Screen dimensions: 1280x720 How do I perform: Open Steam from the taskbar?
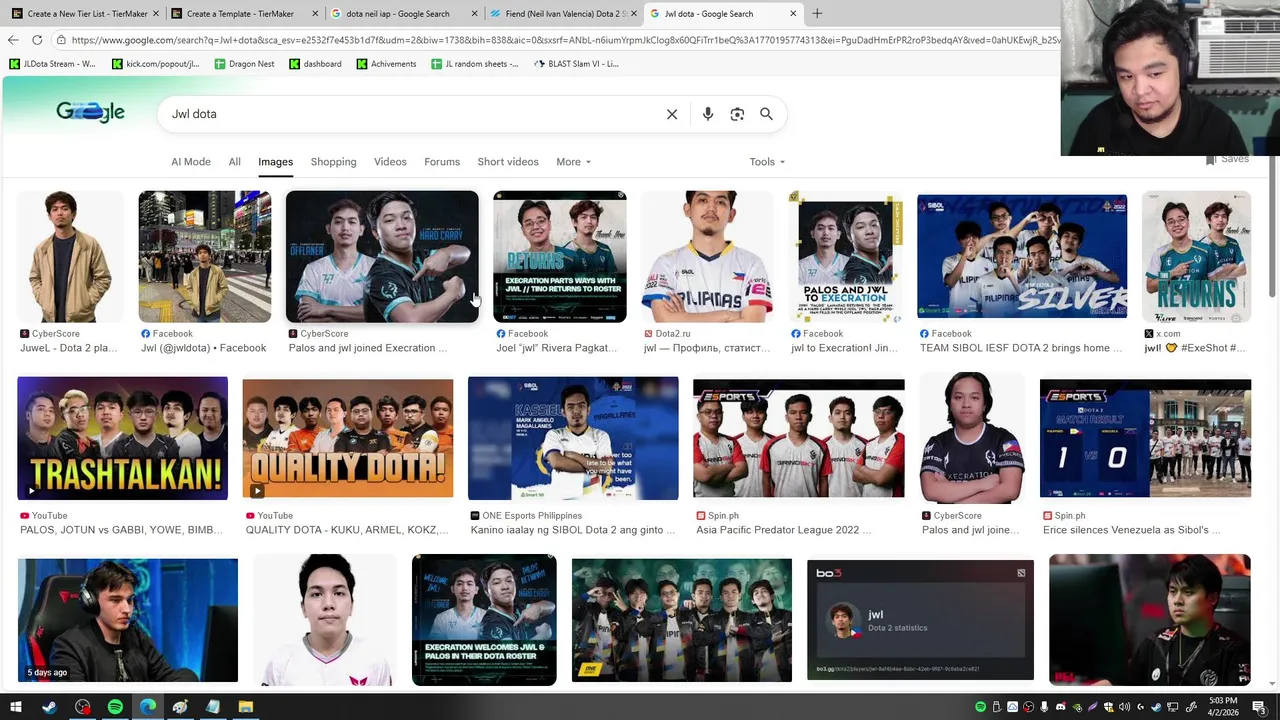49,707
